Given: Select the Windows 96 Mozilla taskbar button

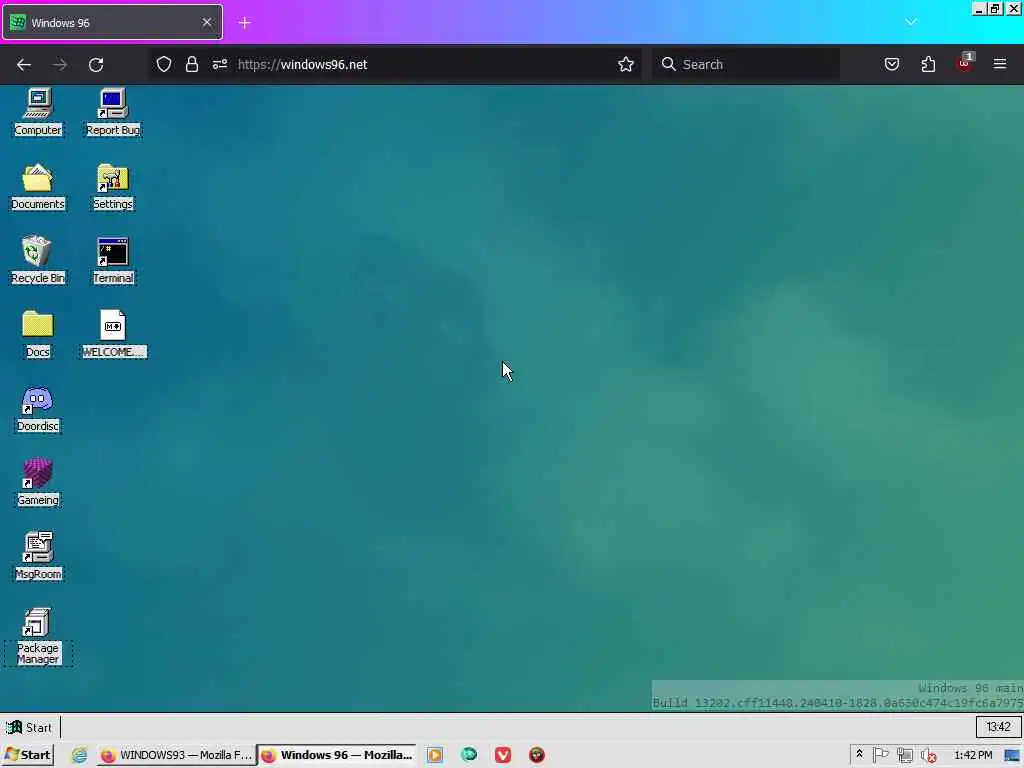Looking at the screenshot, I should pyautogui.click(x=337, y=755).
